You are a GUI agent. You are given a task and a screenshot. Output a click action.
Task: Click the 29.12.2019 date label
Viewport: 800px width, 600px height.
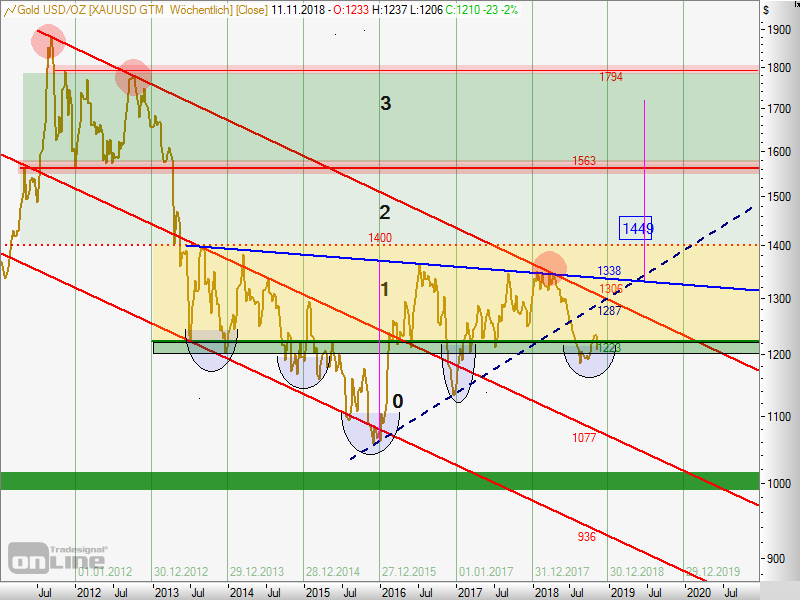pyautogui.click(x=713, y=571)
